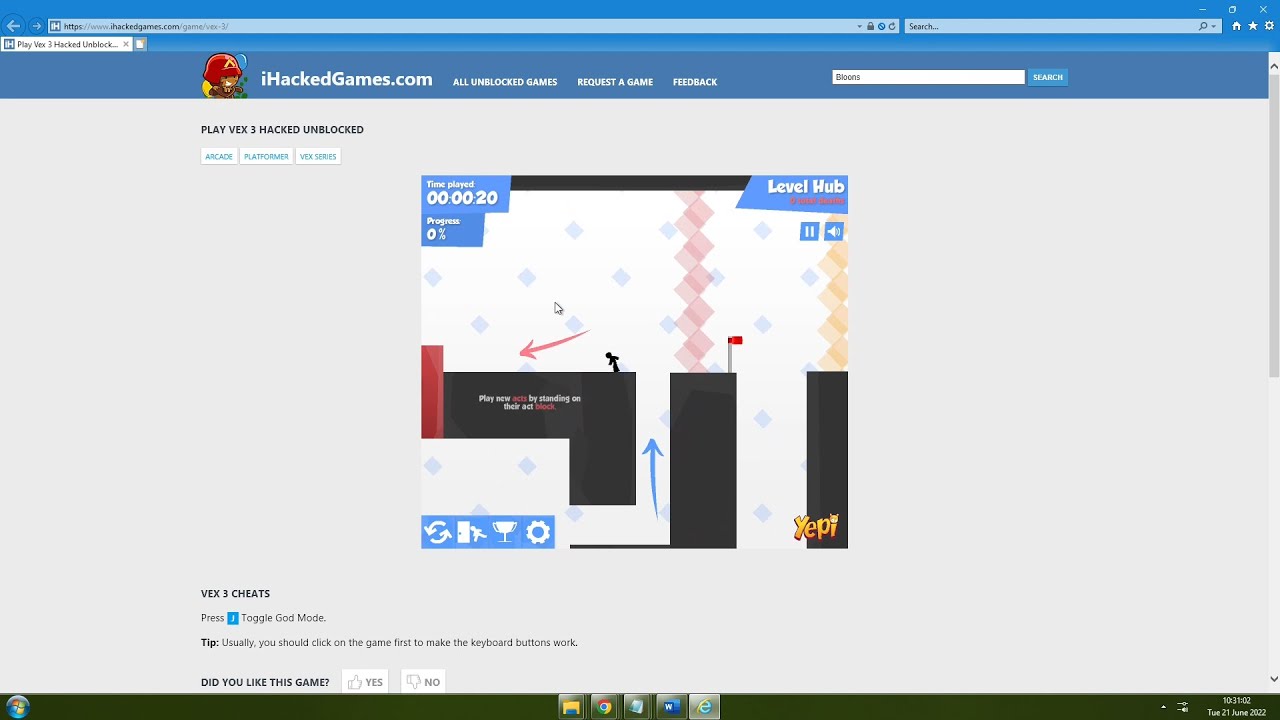Refresh the page
1280x720 pixels.
tap(892, 26)
